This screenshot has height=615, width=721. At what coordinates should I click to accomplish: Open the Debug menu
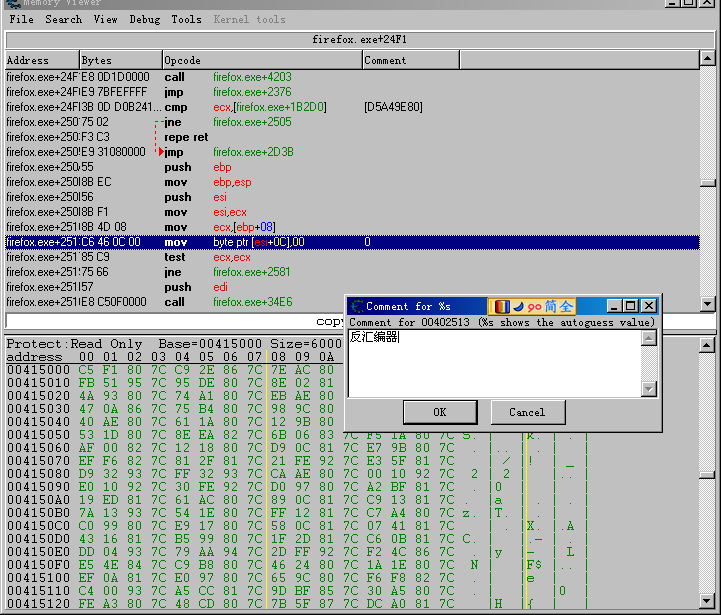(x=145, y=19)
